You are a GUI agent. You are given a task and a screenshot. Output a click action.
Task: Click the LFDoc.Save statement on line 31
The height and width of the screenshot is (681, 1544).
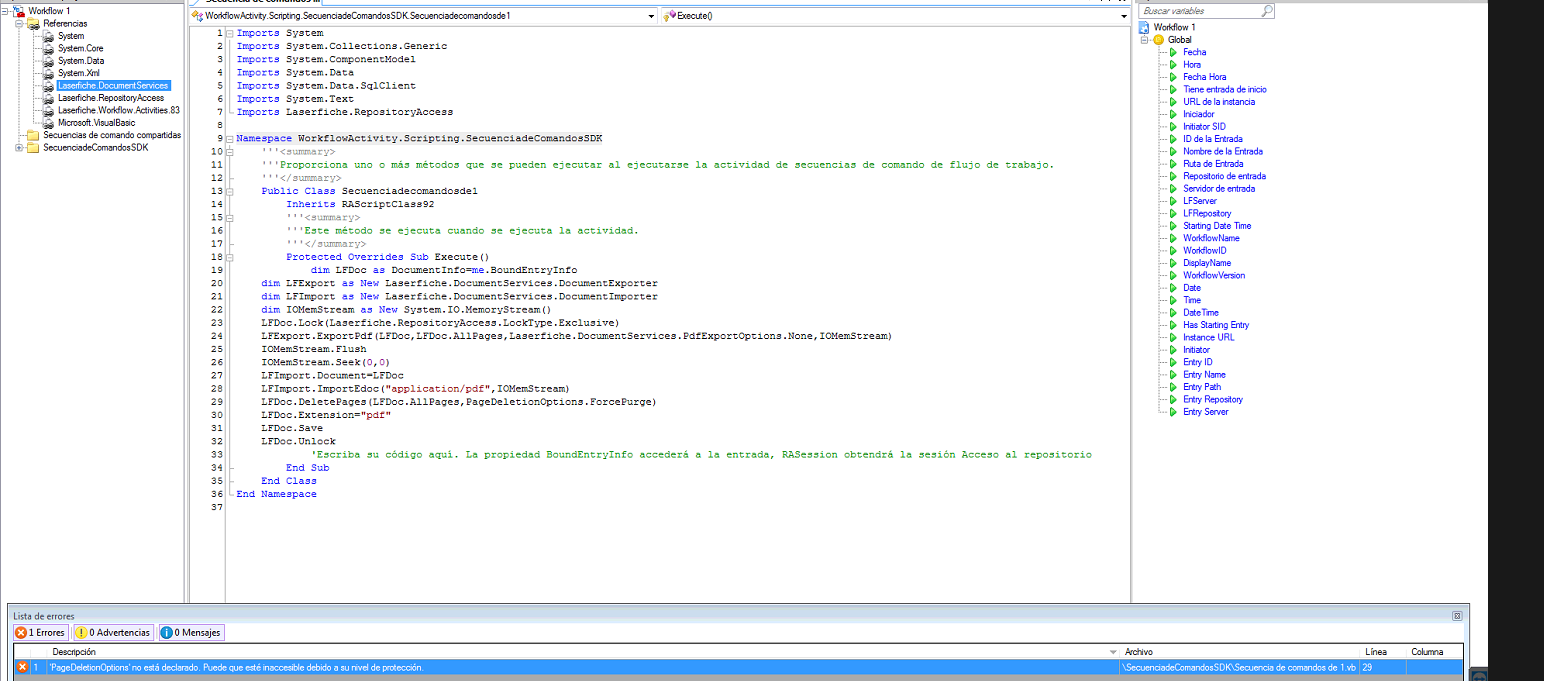[x=292, y=428]
